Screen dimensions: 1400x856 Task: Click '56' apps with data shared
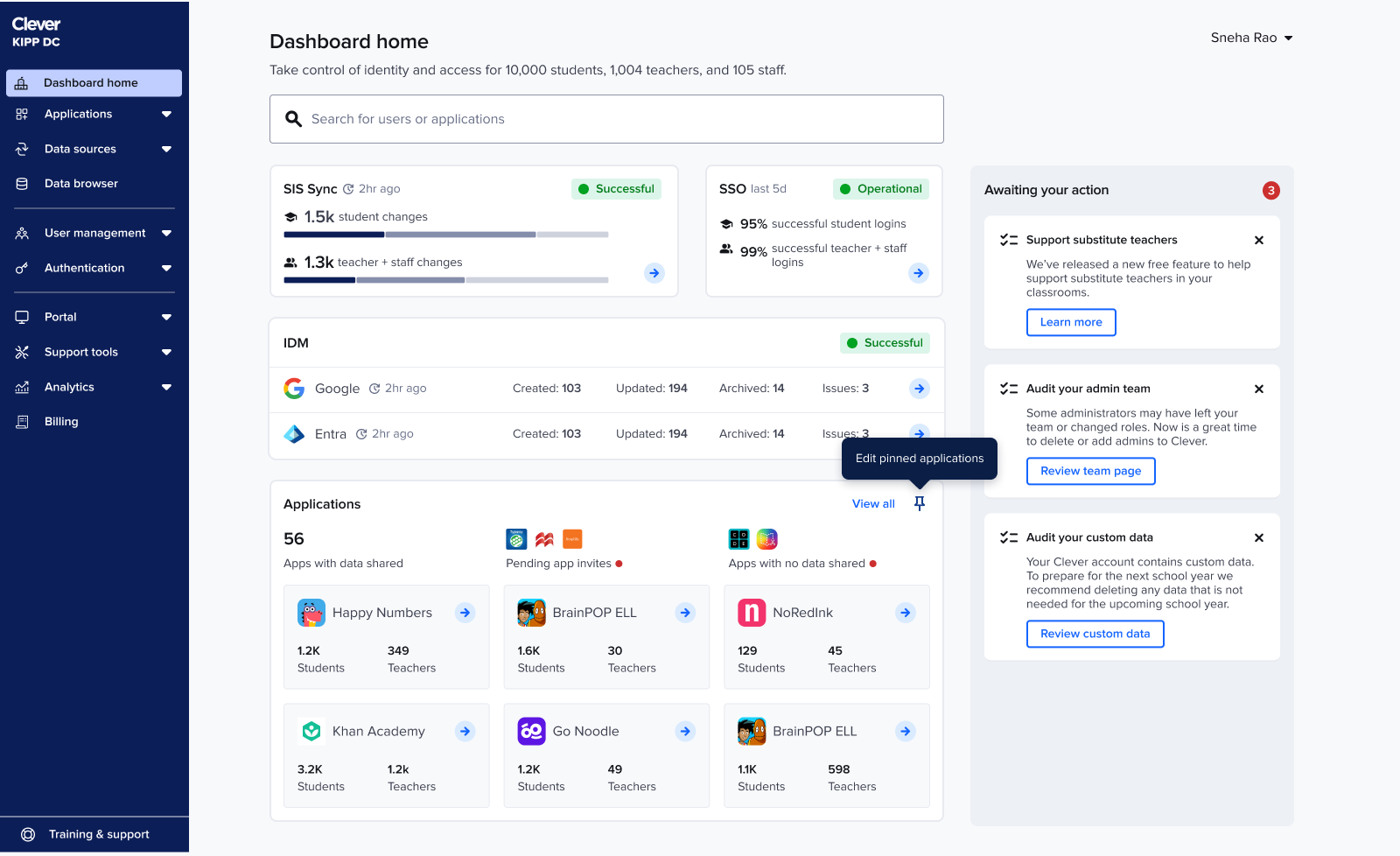(x=294, y=539)
